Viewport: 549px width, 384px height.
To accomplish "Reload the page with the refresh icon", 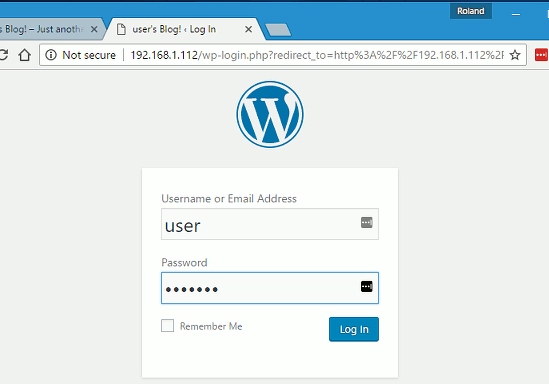I will click(4, 55).
